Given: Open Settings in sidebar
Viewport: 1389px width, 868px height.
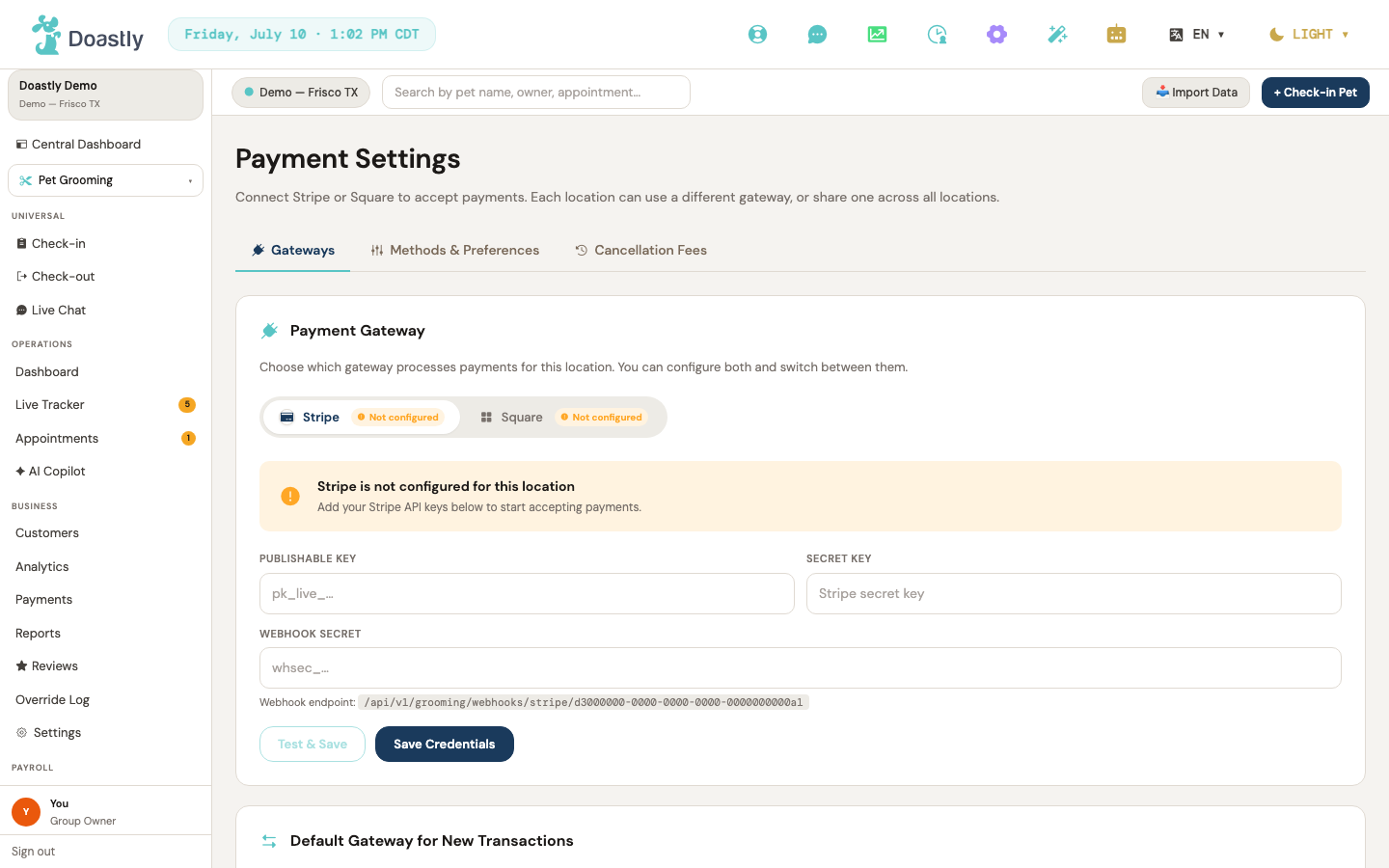Looking at the screenshot, I should tap(105, 733).
